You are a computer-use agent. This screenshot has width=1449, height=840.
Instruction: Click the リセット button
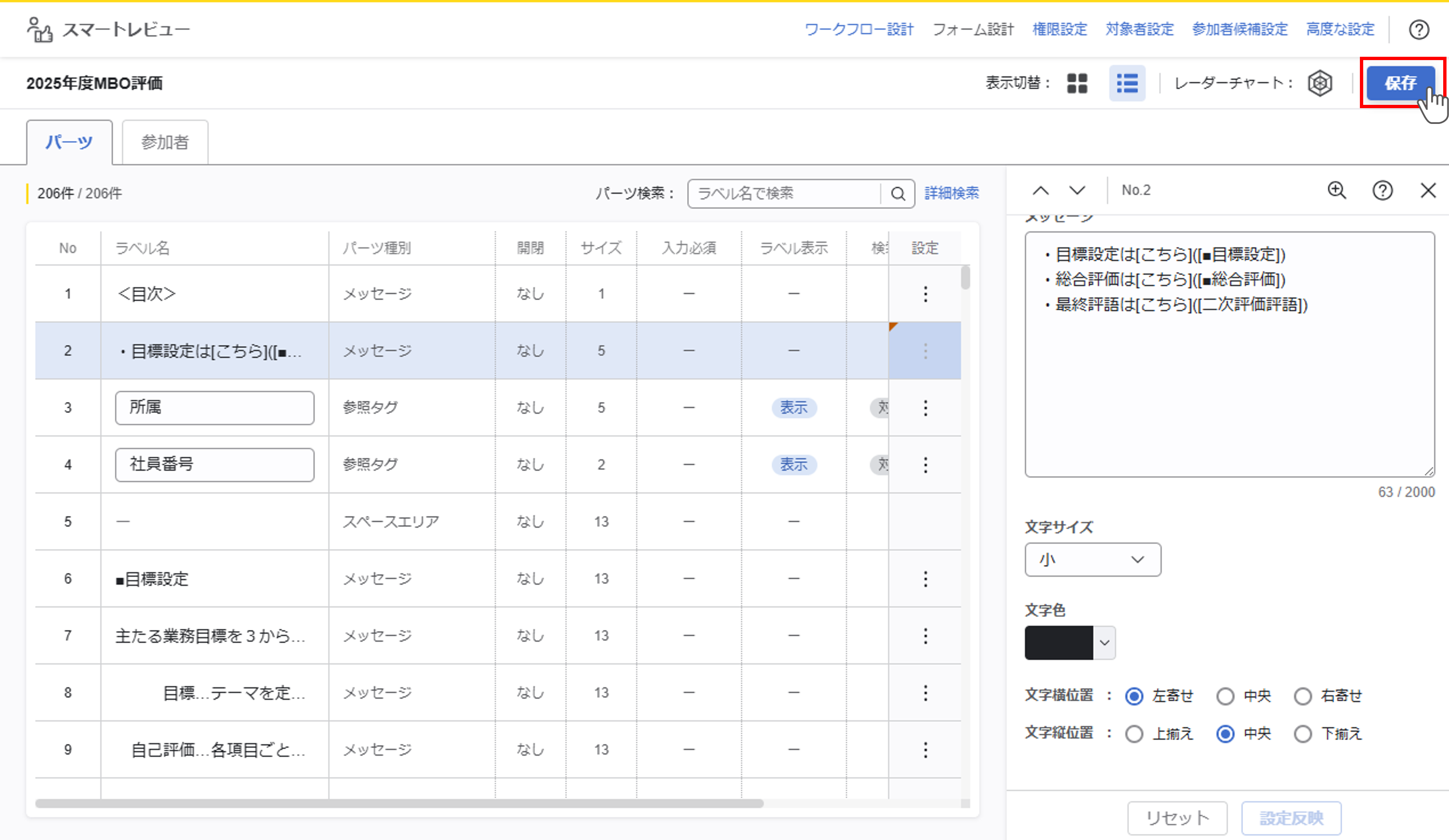pos(1177,818)
